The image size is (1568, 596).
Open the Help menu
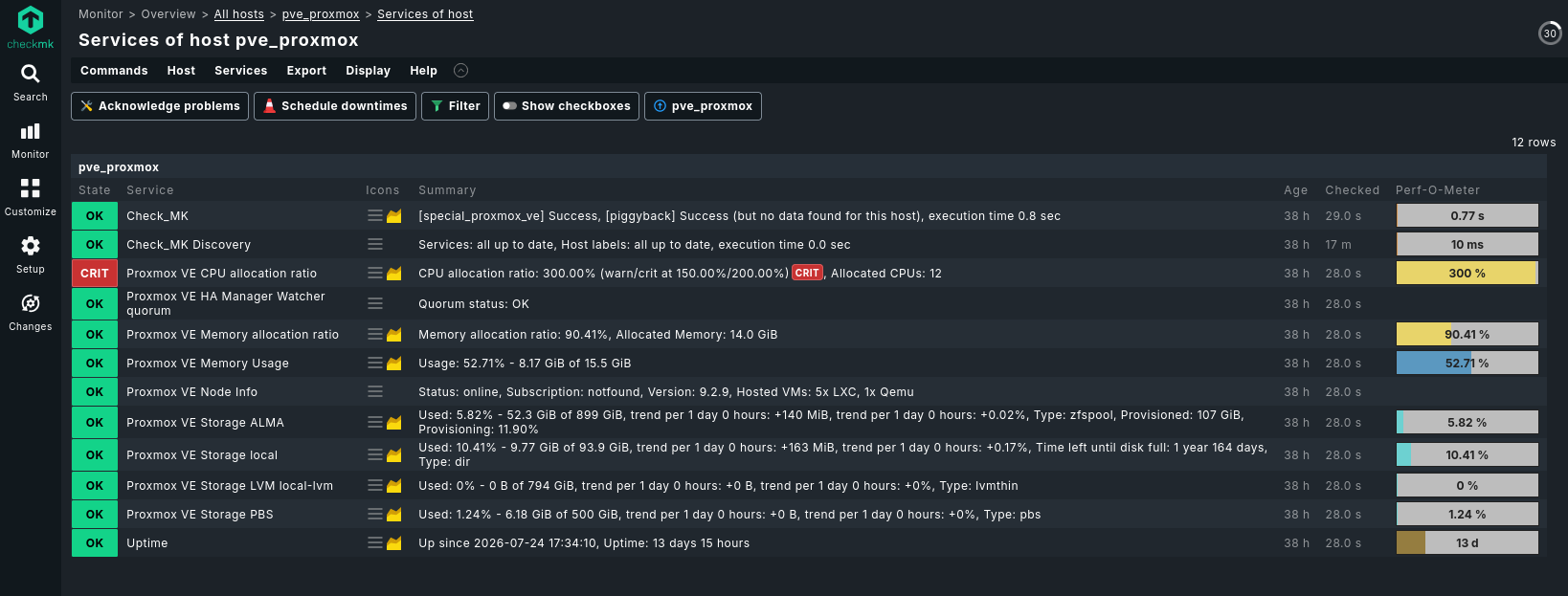point(423,71)
